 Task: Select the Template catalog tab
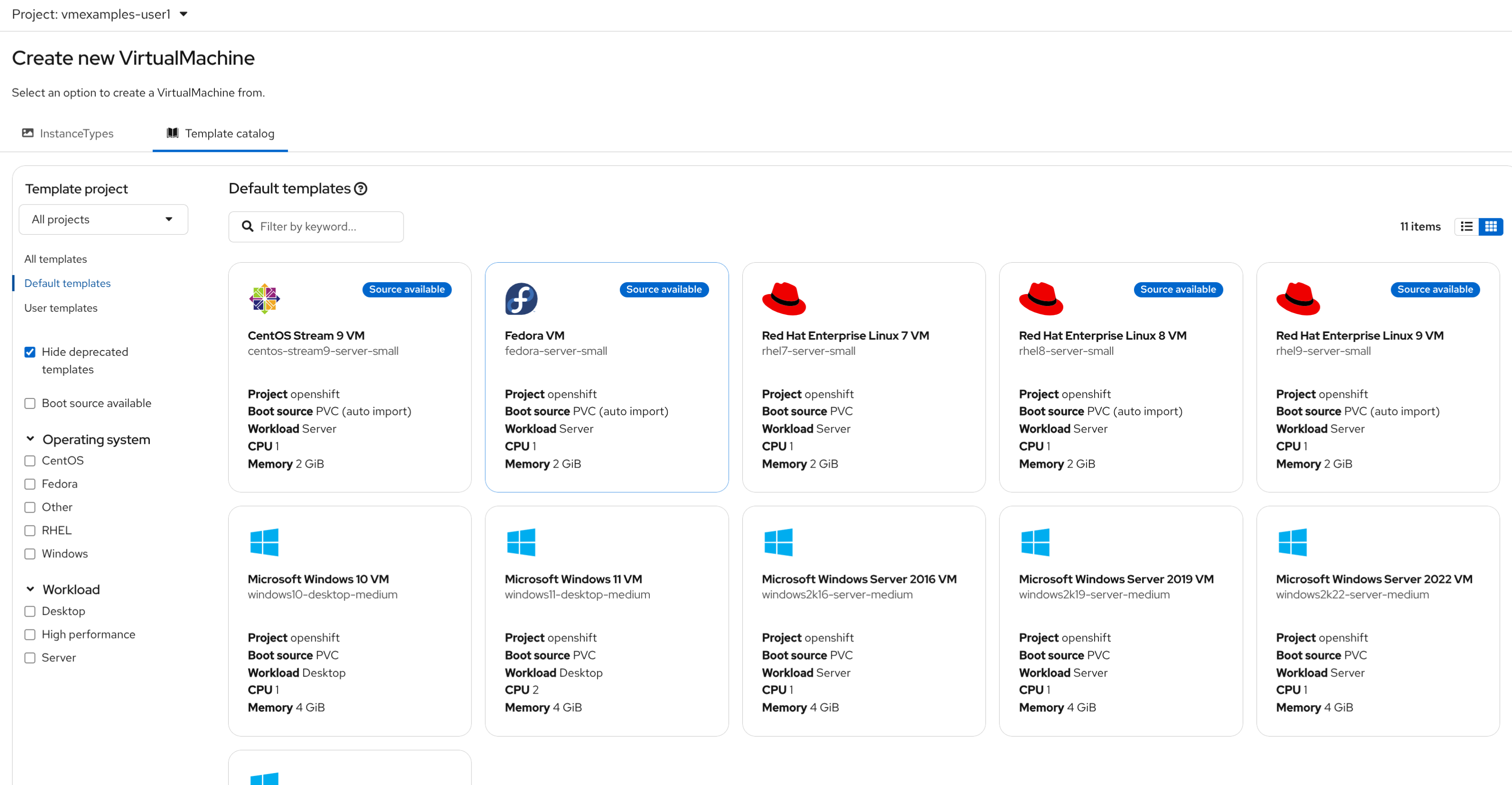tap(229, 133)
